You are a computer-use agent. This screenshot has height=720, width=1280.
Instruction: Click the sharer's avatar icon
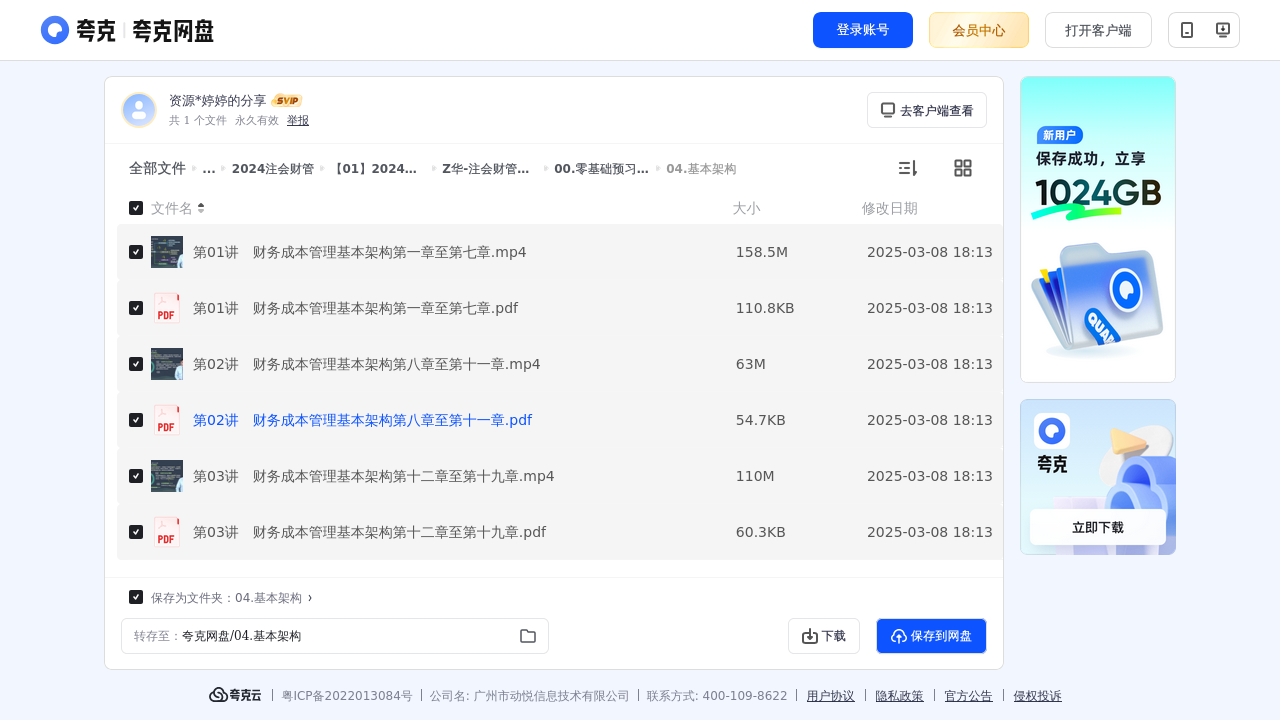(139, 110)
